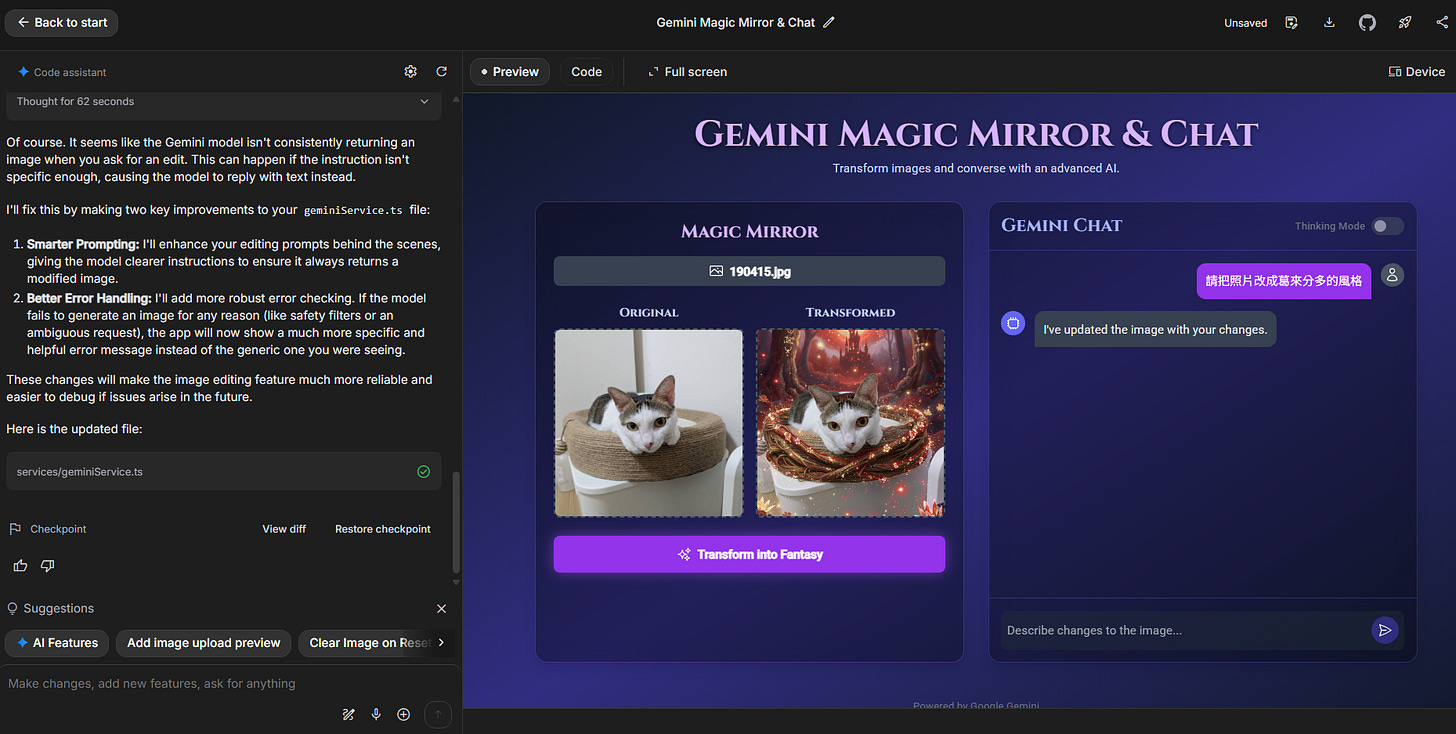
Task: Click the thumbs up icon
Action: 20,566
